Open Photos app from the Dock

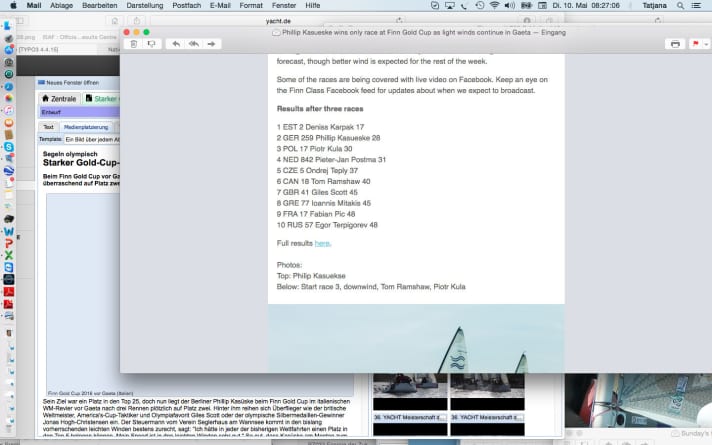click(x=9, y=98)
